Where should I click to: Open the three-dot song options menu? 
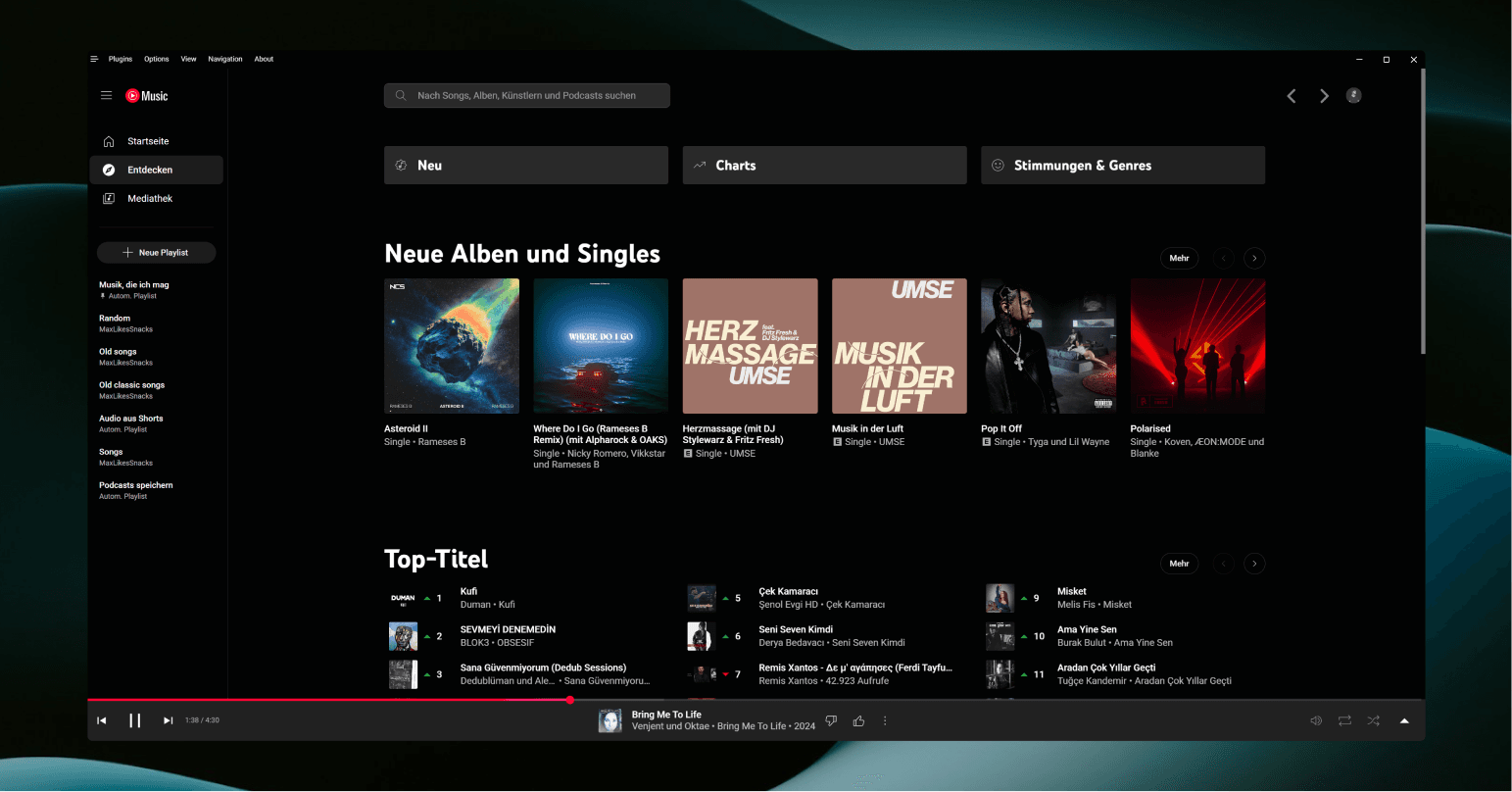pyautogui.click(x=885, y=720)
